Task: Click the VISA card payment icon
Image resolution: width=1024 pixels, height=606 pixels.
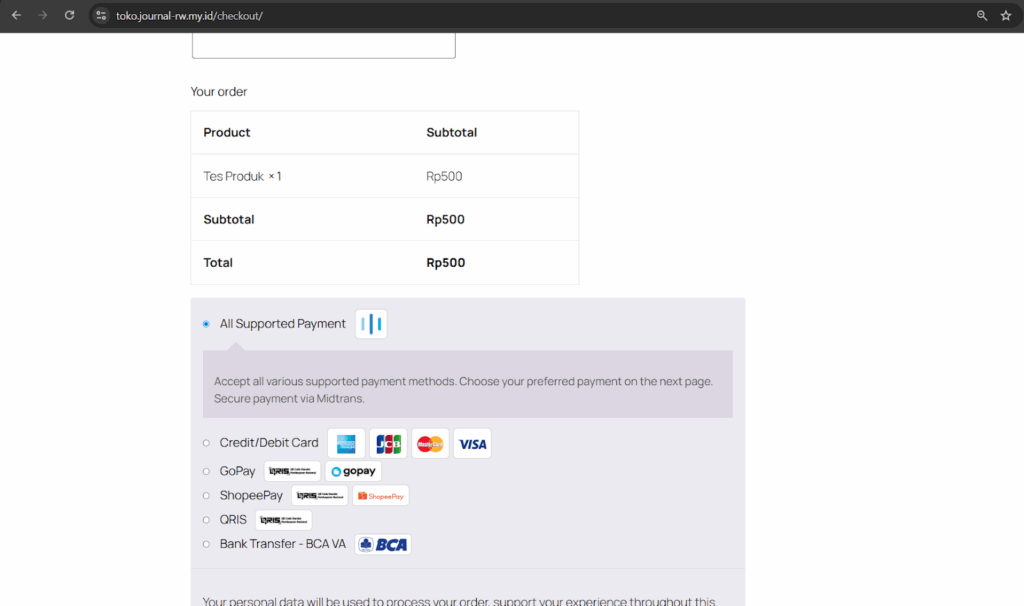Action: (x=471, y=443)
